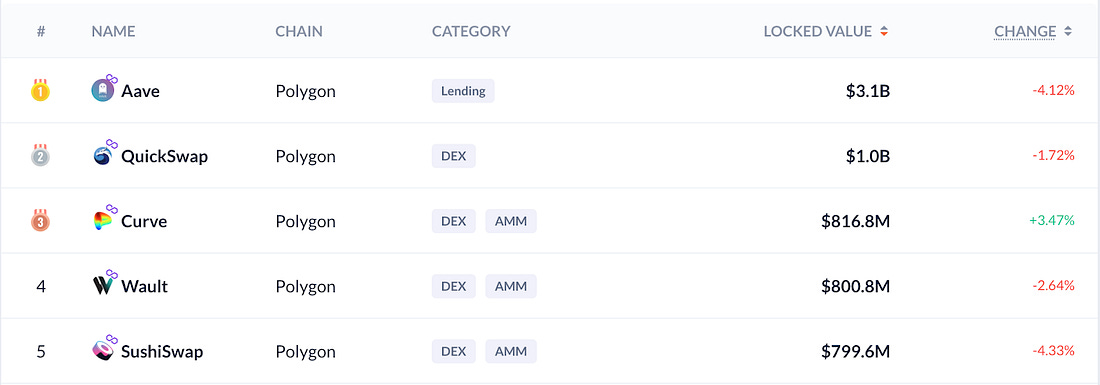Click the bronze third-place medal icon

[41, 220]
